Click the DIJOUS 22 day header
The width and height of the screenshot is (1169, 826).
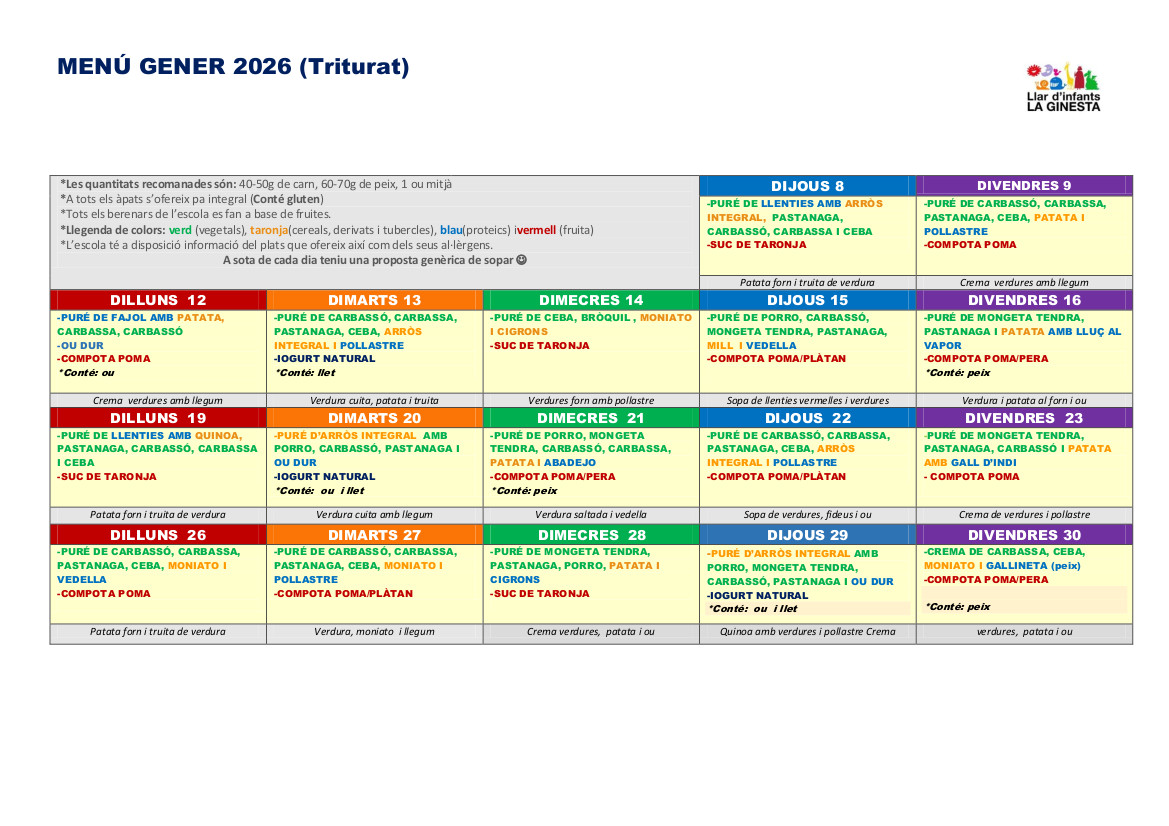point(807,418)
